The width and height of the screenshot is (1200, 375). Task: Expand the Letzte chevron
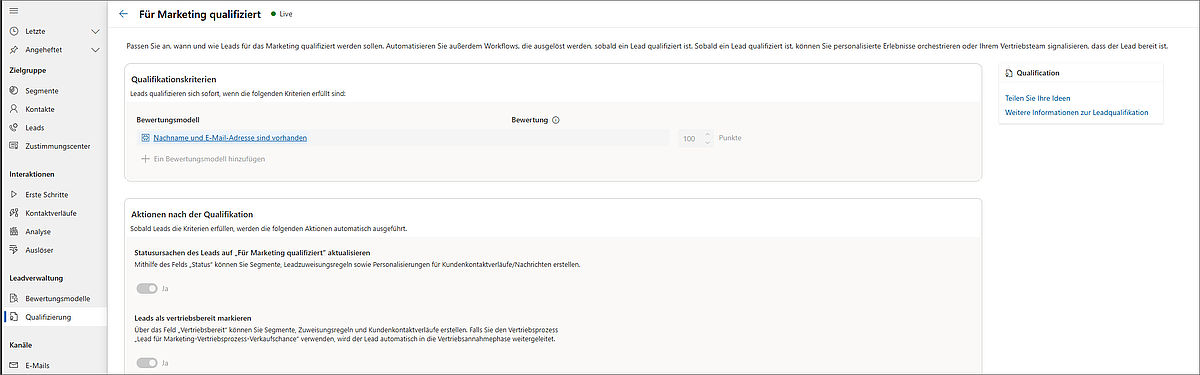tap(95, 32)
